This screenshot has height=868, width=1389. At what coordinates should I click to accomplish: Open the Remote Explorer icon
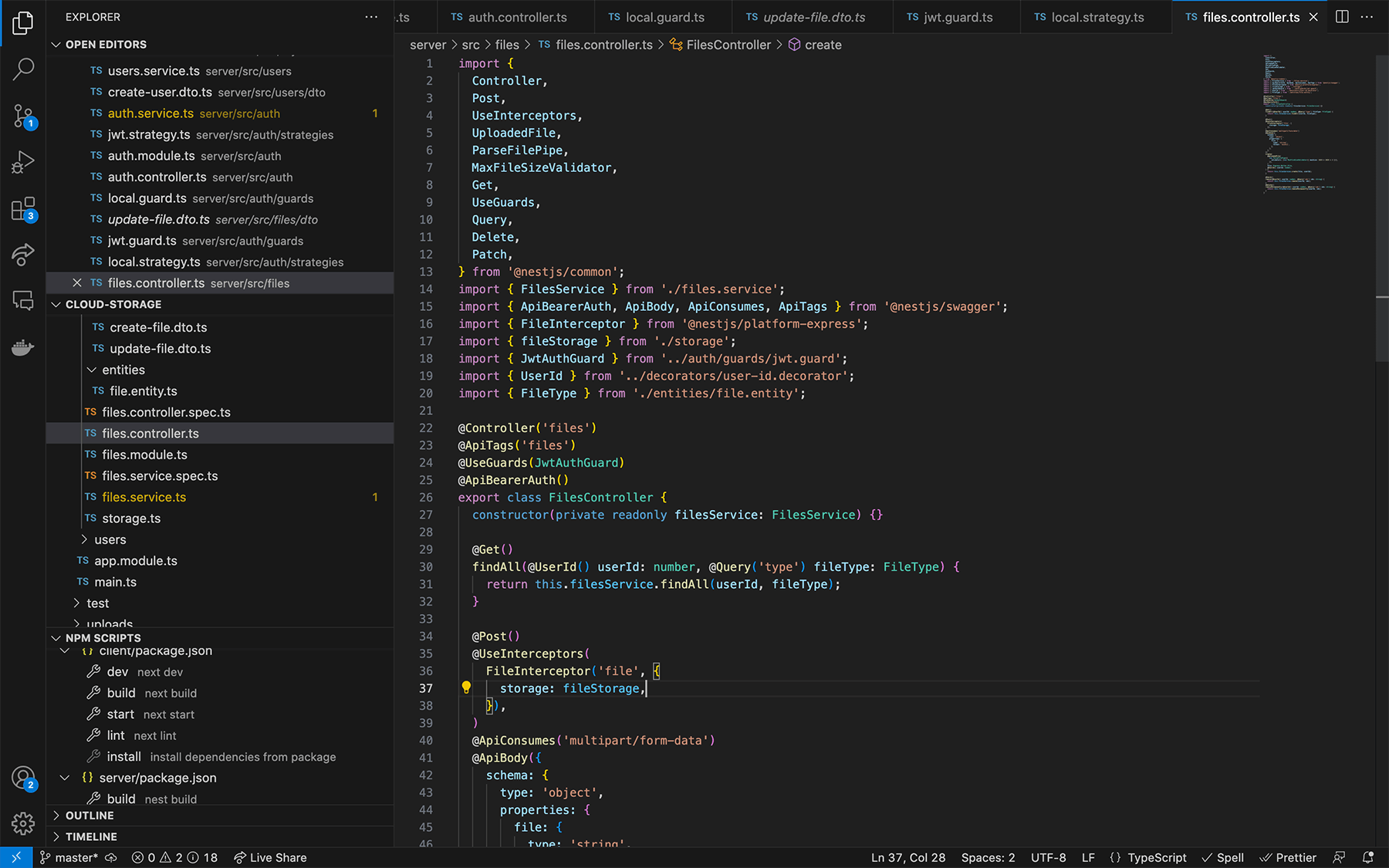[x=23, y=301]
